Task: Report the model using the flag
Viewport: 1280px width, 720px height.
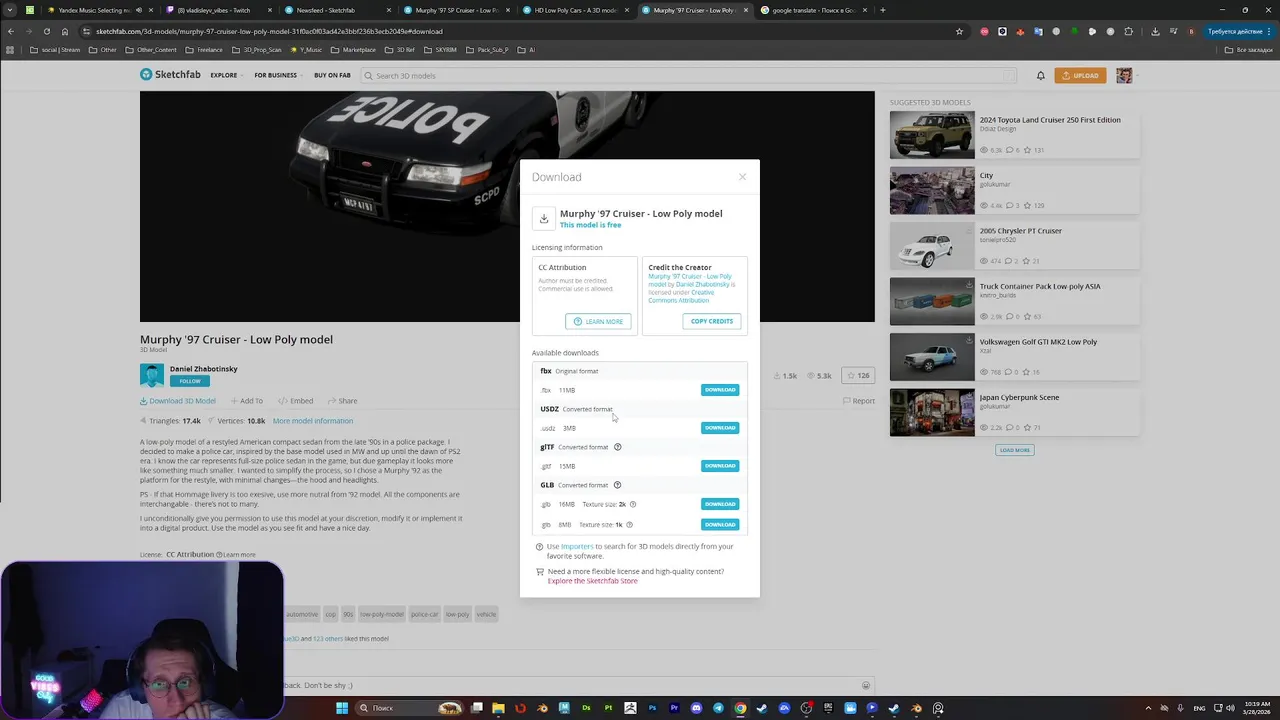Action: coord(859,401)
